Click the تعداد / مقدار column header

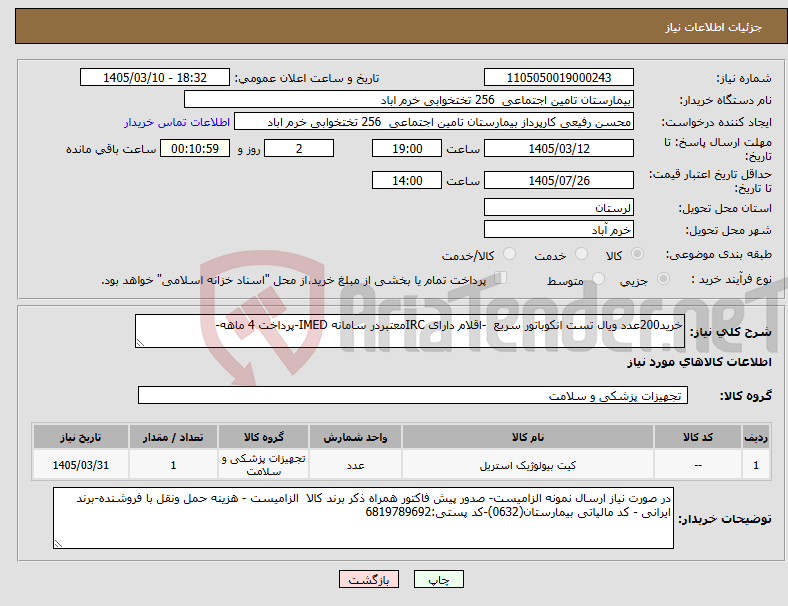[173, 437]
